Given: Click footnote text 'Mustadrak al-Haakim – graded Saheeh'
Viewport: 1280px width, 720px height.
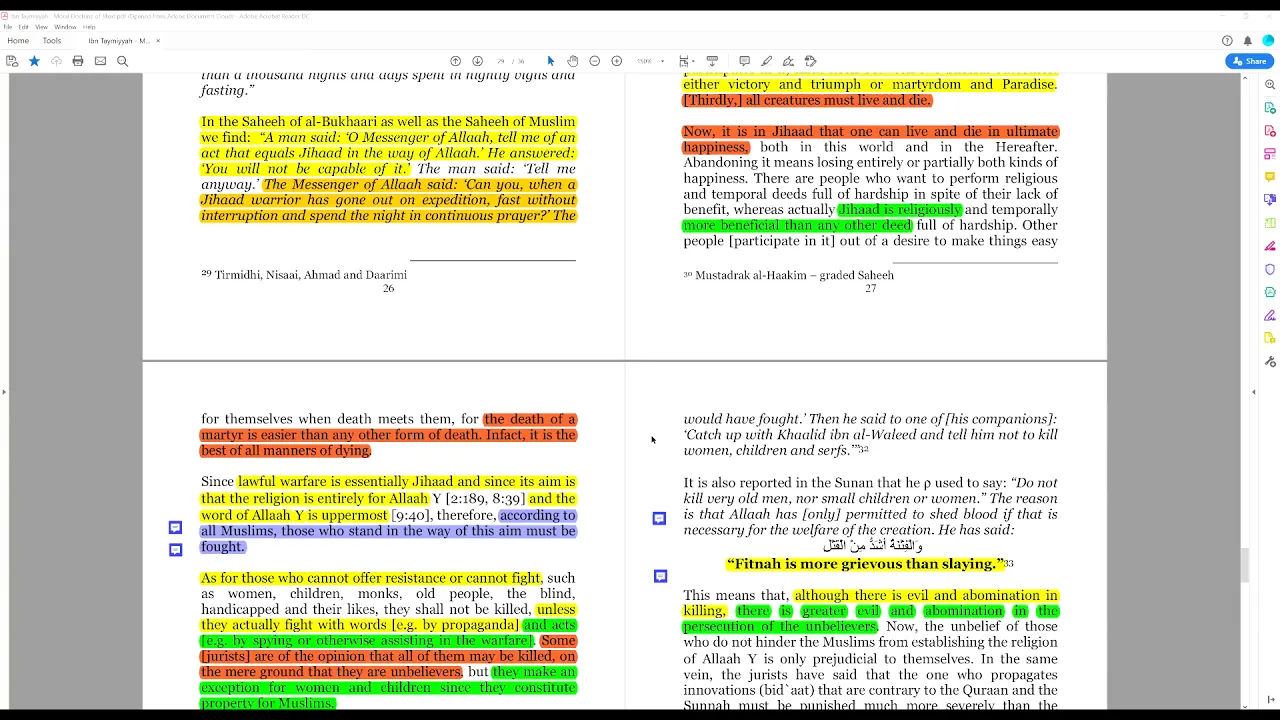Looking at the screenshot, I should click(x=794, y=275).
